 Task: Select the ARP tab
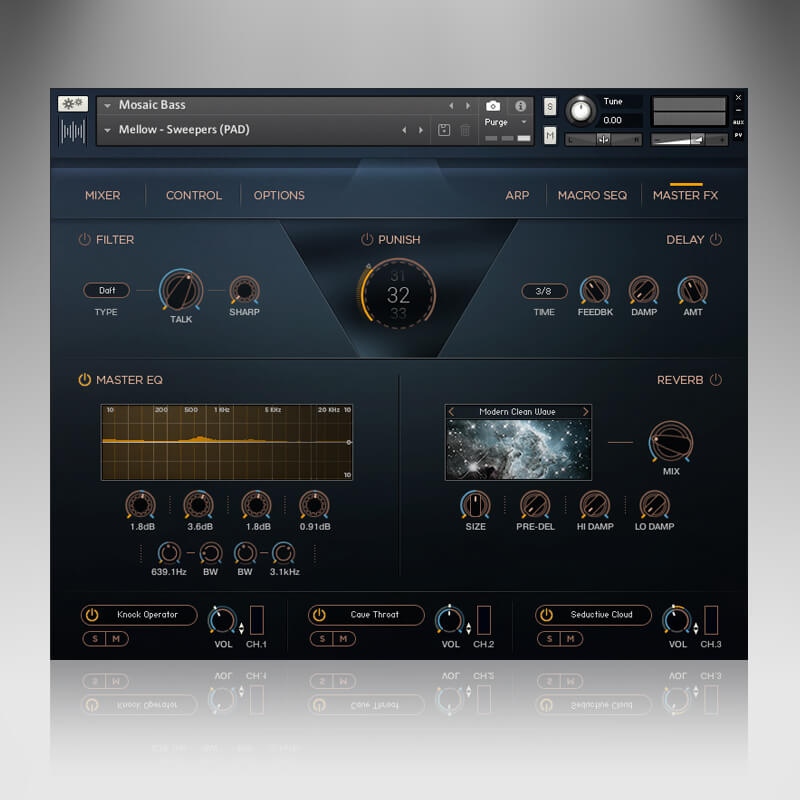pyautogui.click(x=518, y=195)
